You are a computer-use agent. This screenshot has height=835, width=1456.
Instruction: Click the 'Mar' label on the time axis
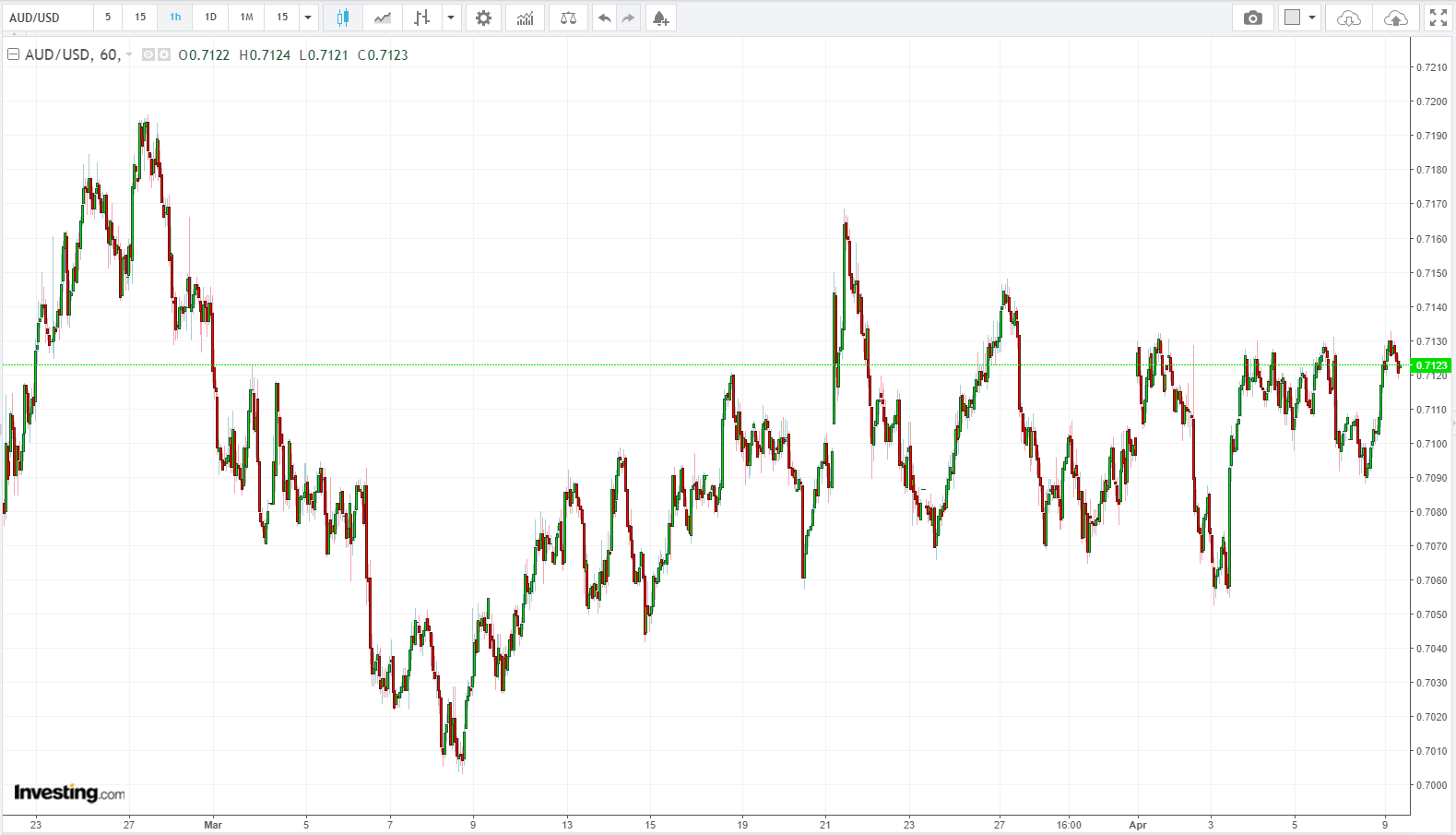pyautogui.click(x=213, y=825)
